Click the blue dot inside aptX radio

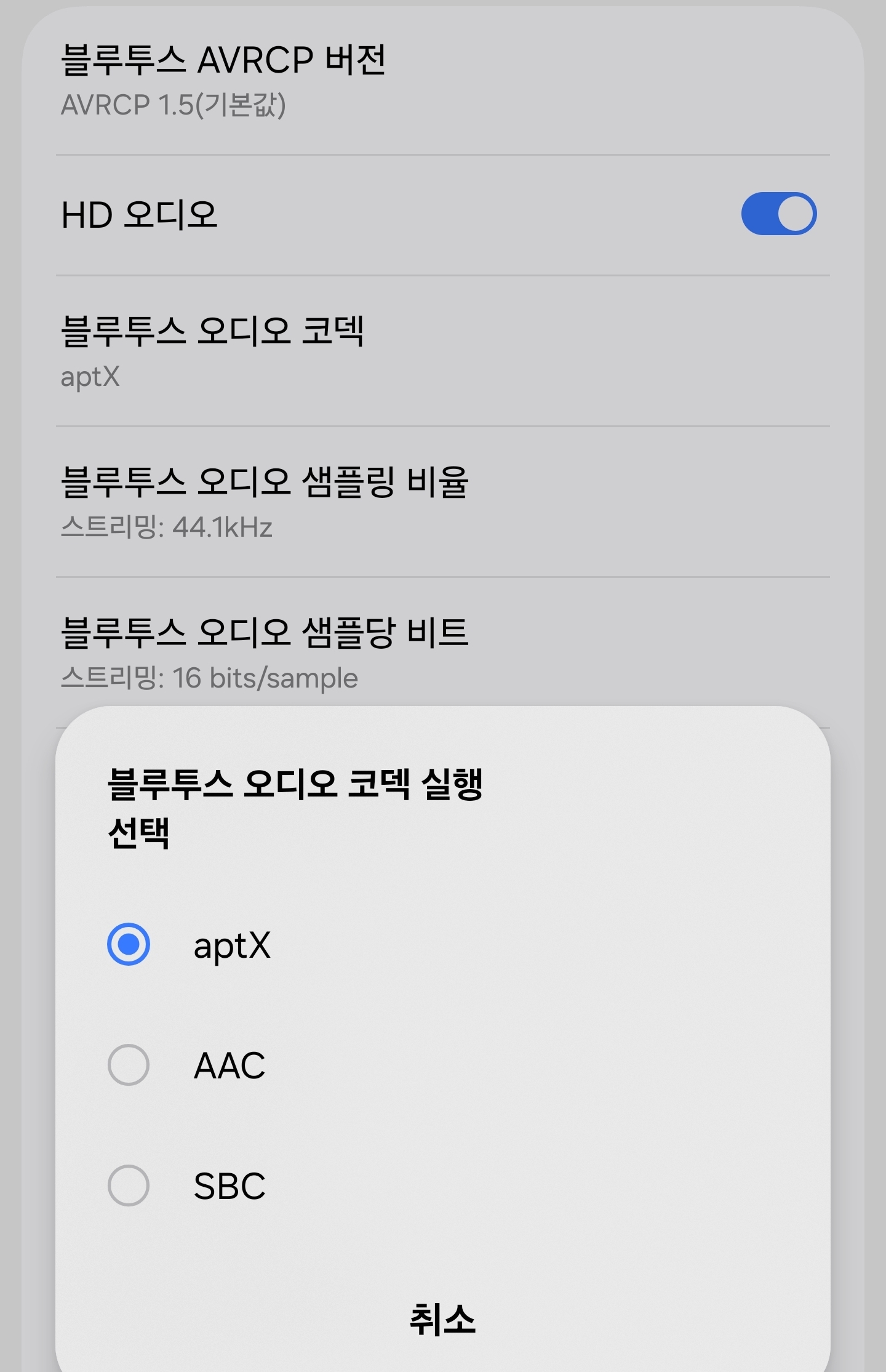click(x=129, y=944)
